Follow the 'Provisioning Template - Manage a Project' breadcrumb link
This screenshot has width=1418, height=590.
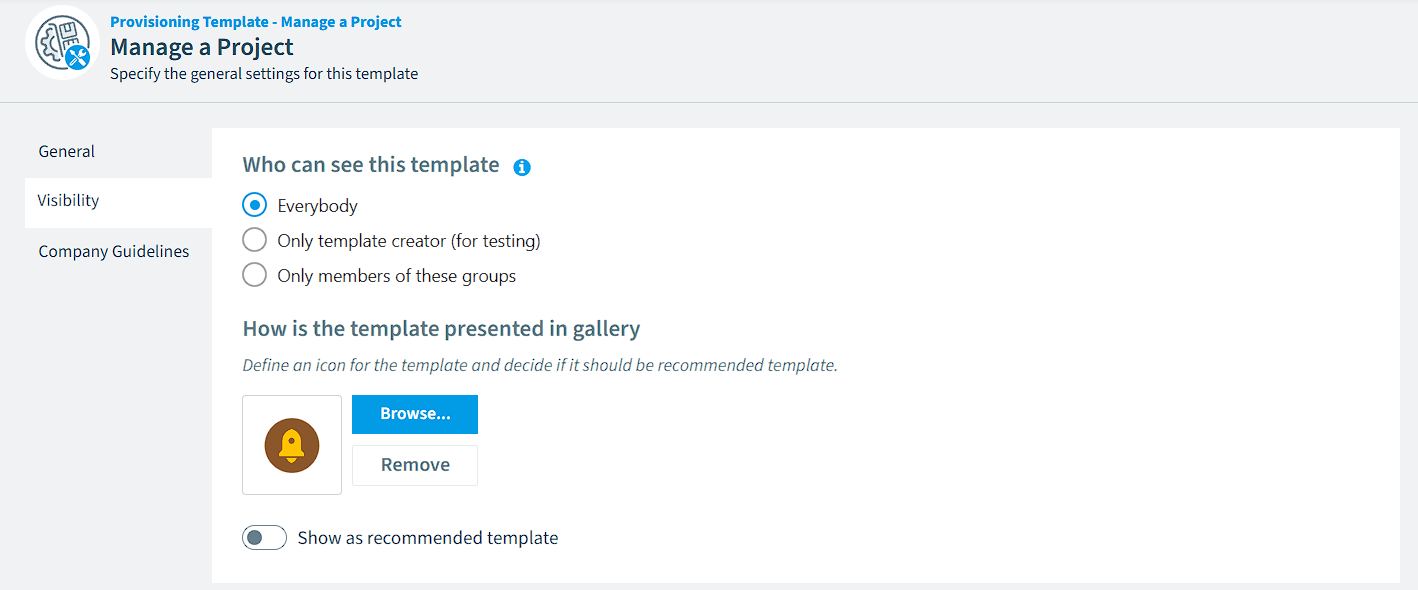click(x=256, y=22)
